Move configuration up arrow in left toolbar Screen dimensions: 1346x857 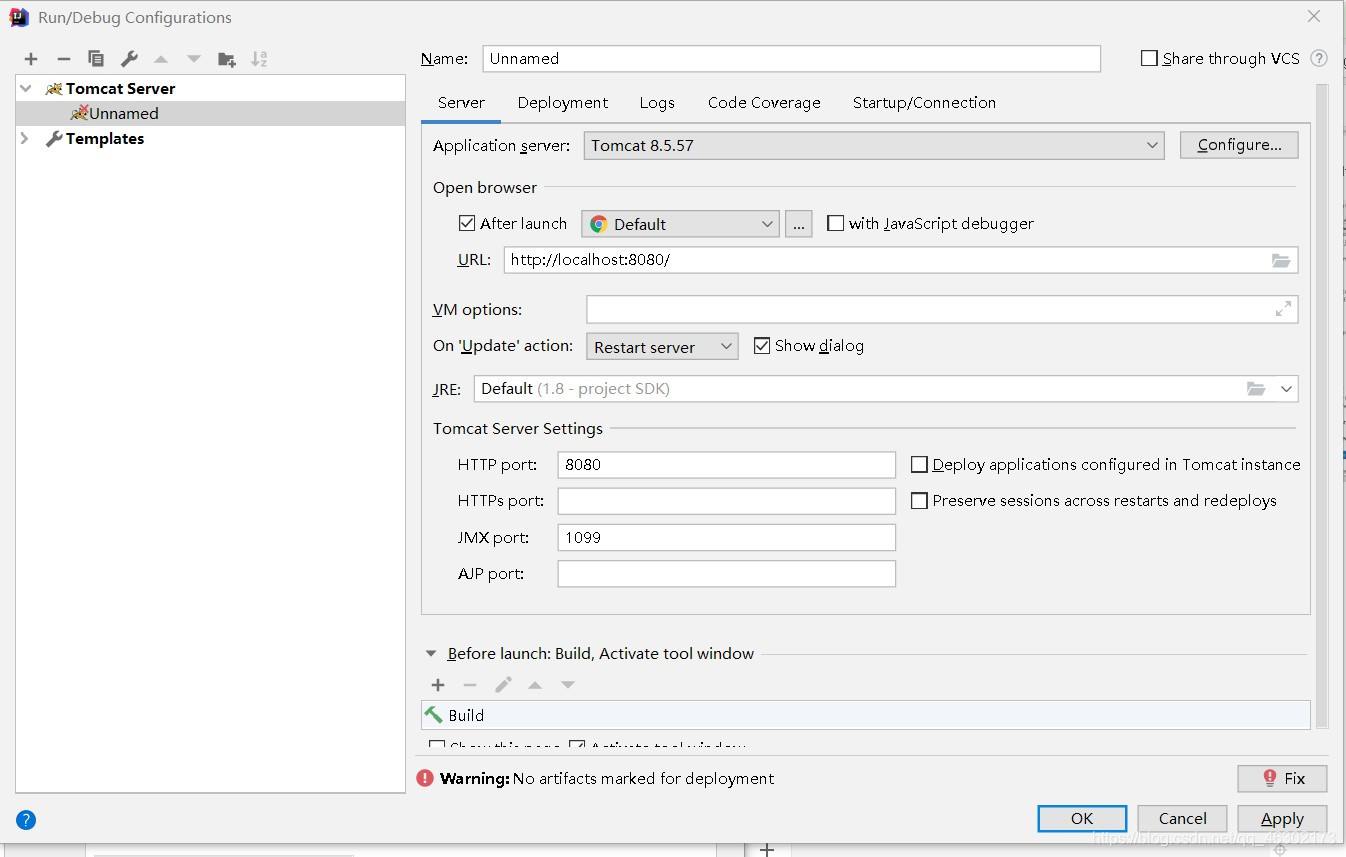[161, 59]
